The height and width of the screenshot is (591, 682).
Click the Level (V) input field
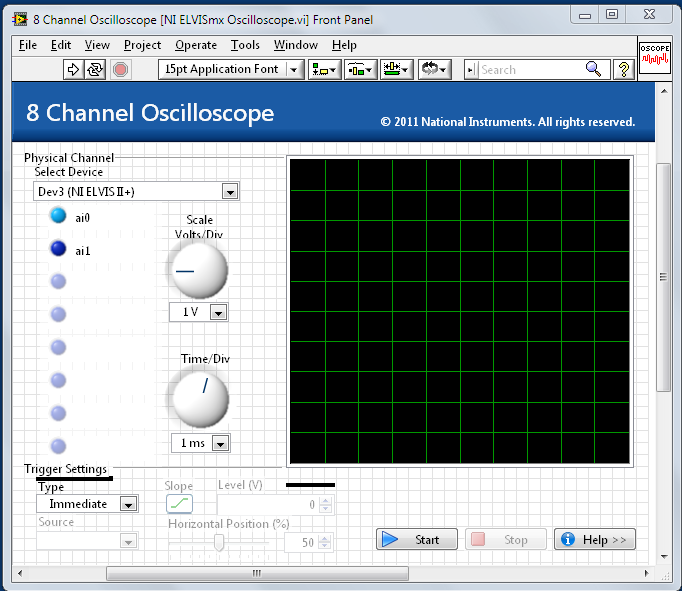coord(268,504)
